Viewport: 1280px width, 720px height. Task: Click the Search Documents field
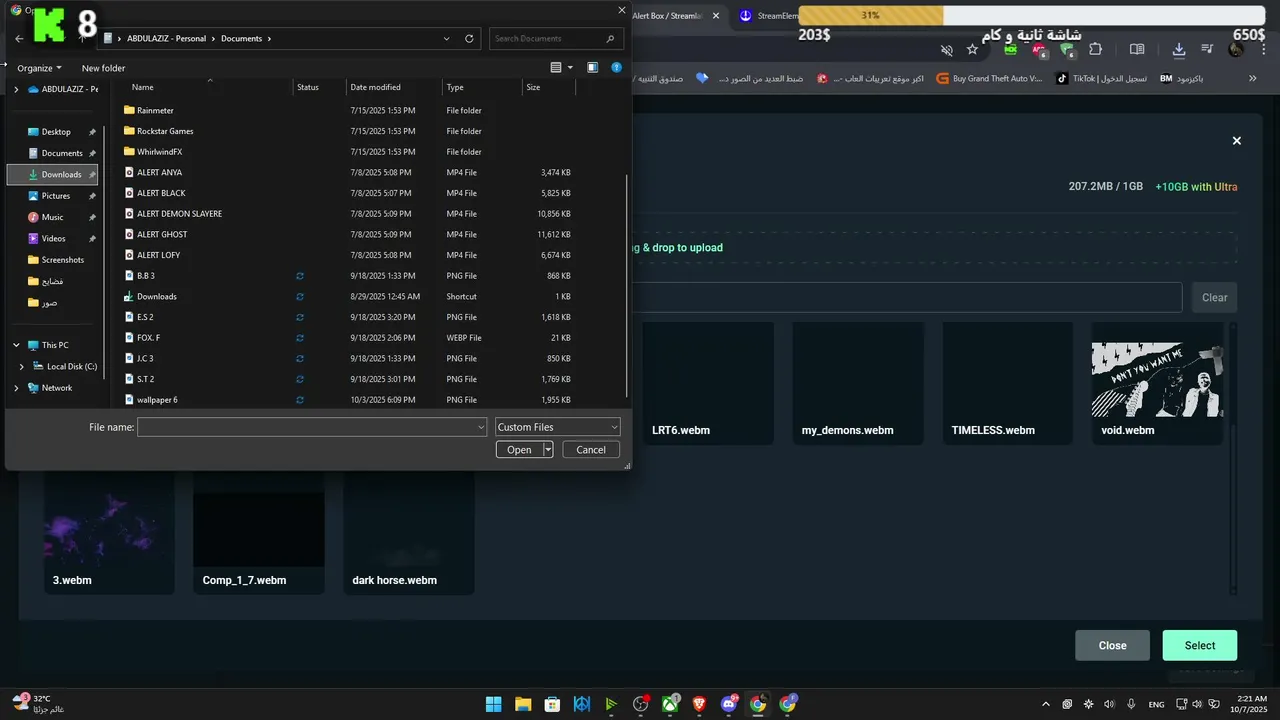[x=556, y=38]
